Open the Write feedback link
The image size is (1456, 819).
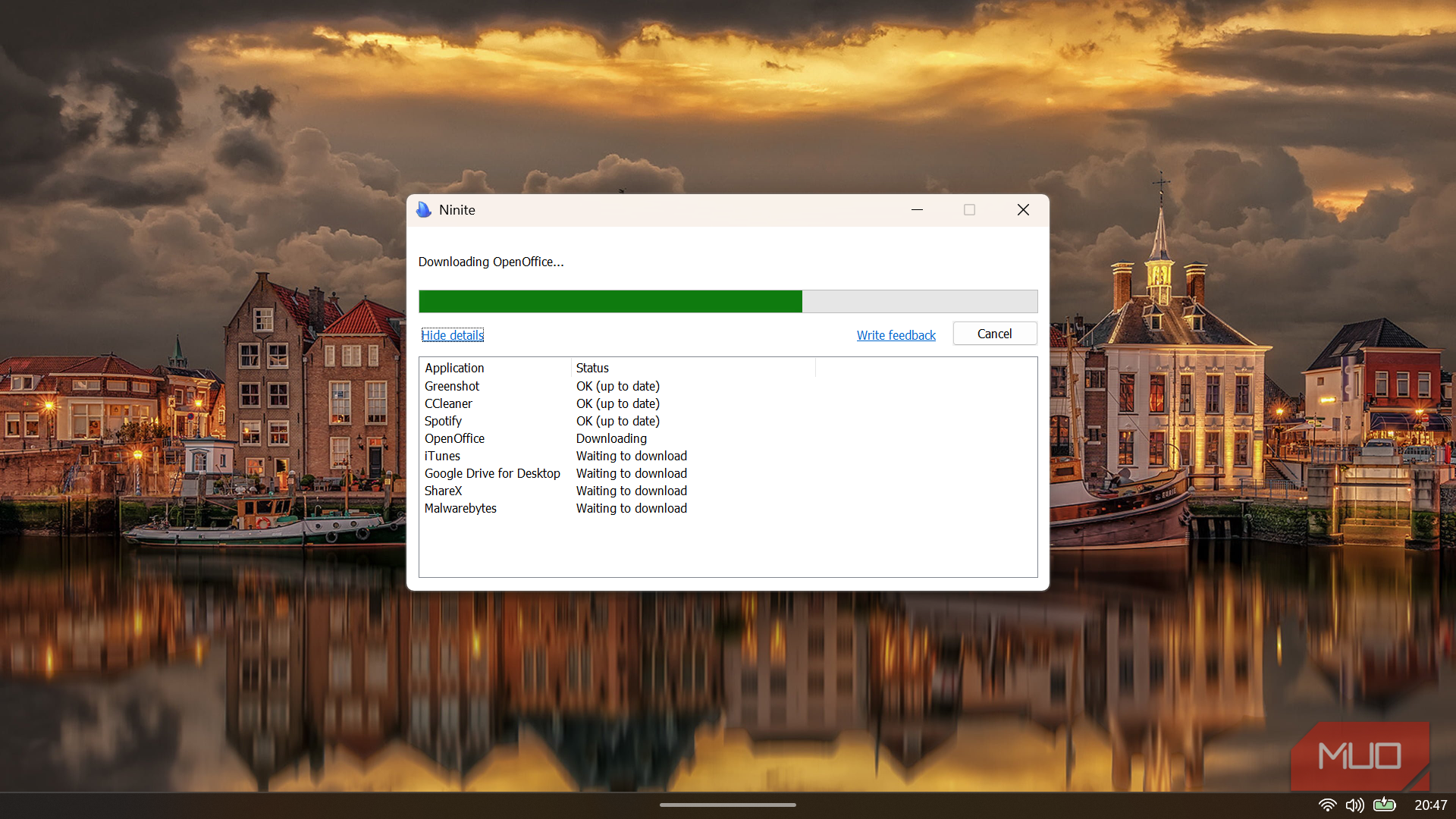896,335
